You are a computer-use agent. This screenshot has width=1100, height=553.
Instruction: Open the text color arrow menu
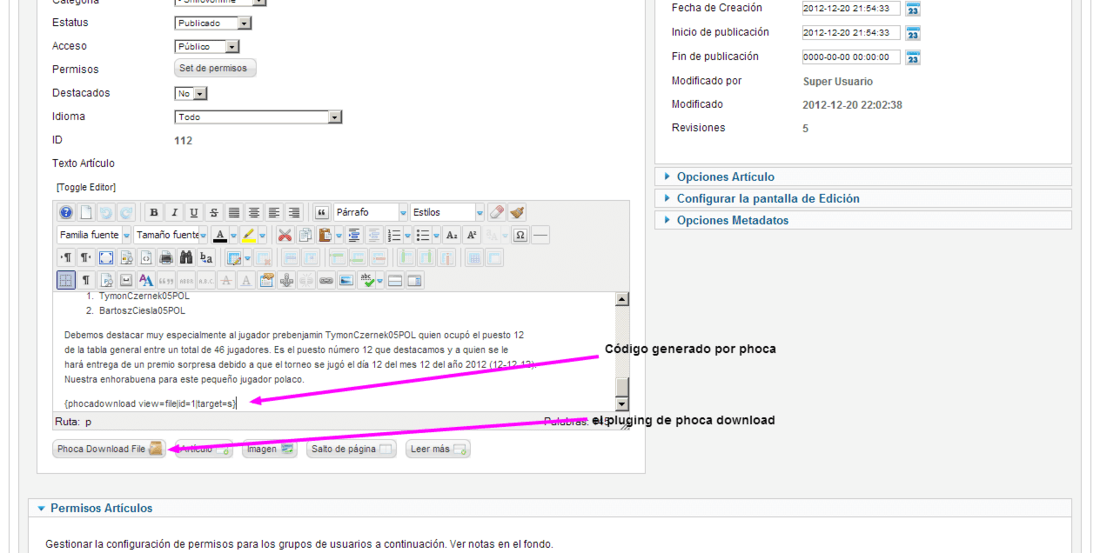(234, 235)
